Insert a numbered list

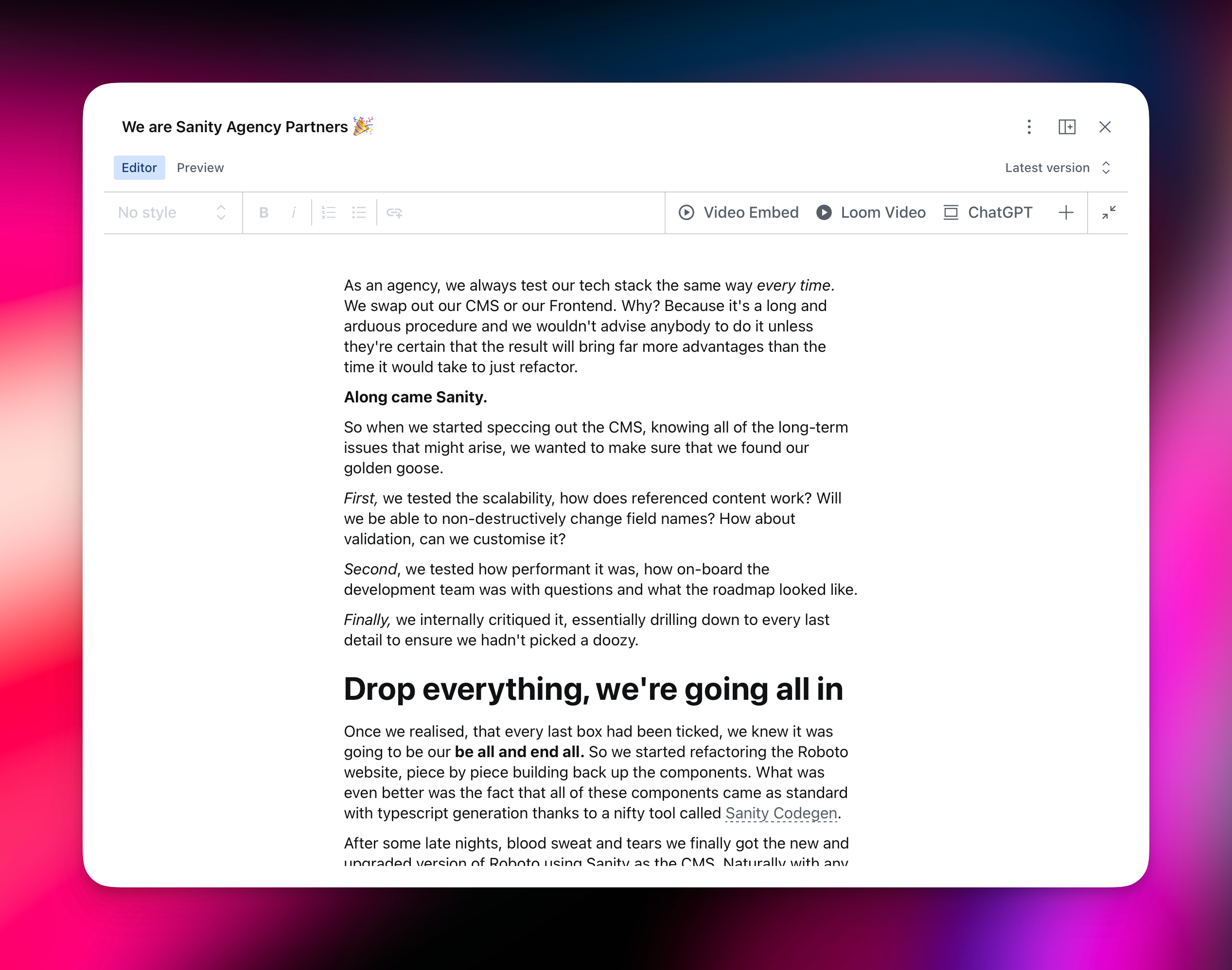(328, 212)
